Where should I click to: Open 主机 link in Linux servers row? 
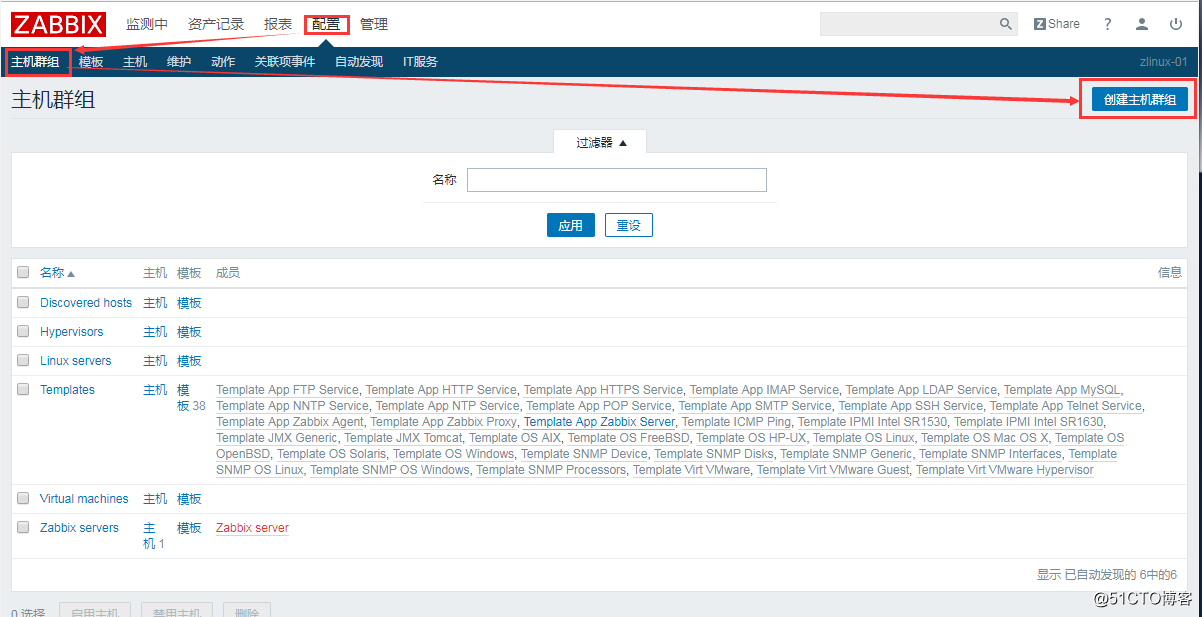155,360
